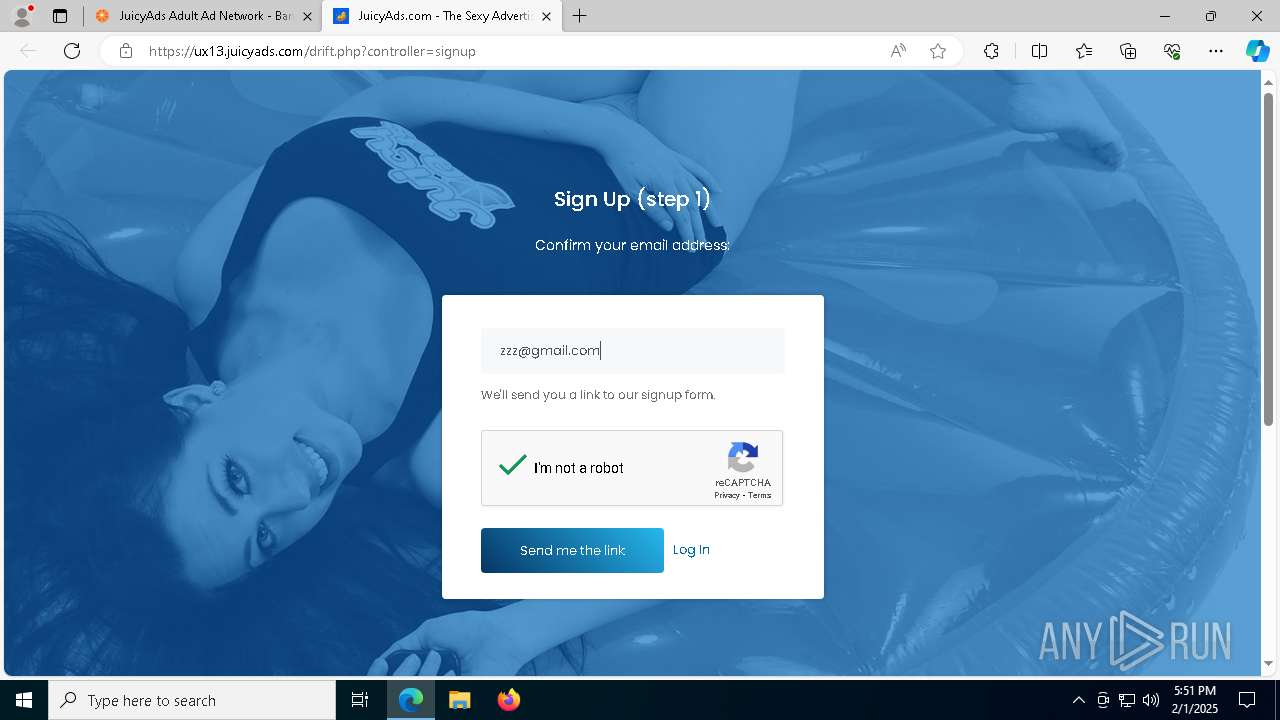1280x720 pixels.
Task: Click the address bar URL
Action: tap(312, 51)
